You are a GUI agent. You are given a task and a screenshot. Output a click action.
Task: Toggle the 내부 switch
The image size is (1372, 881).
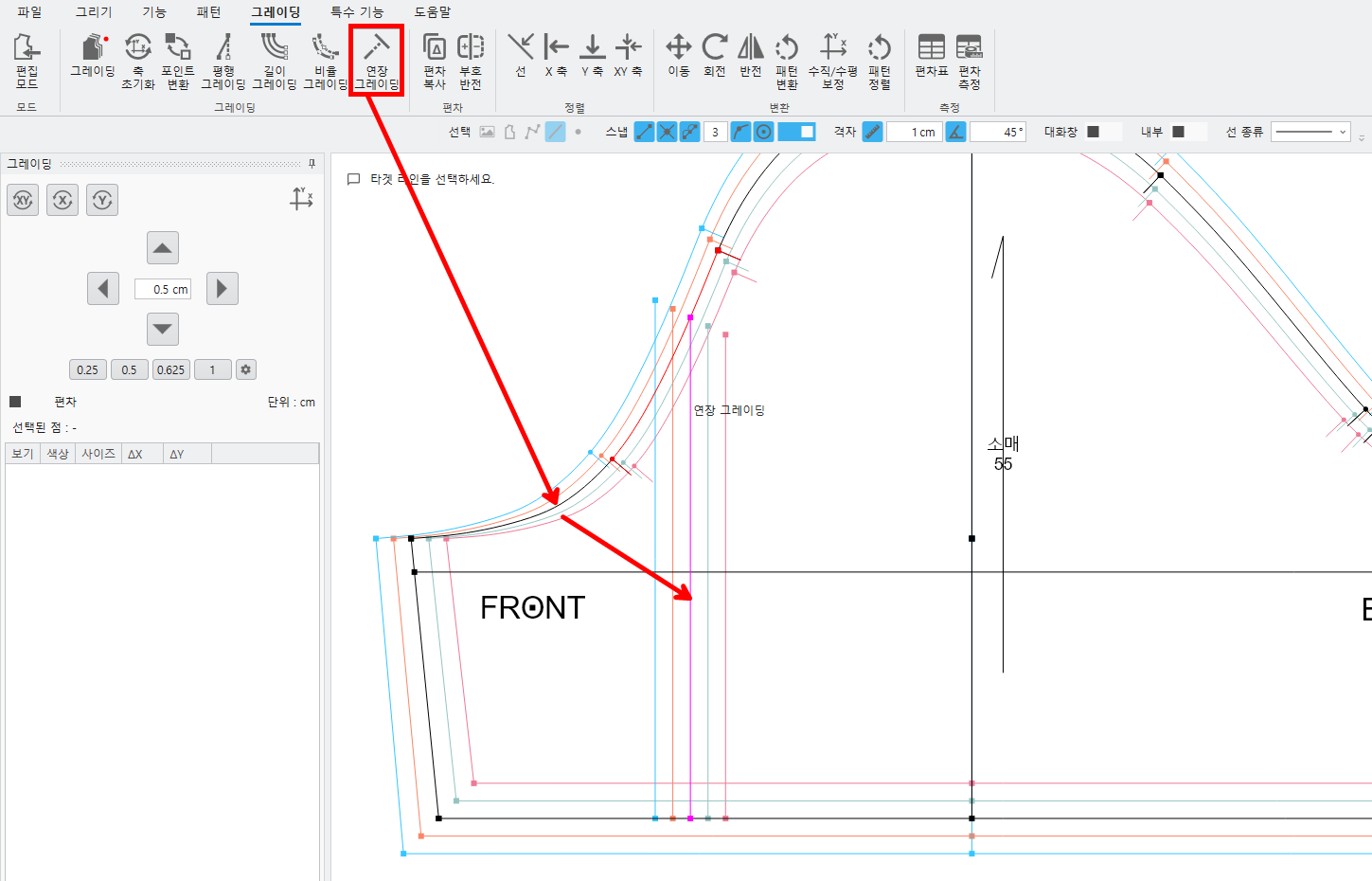pos(1188,132)
